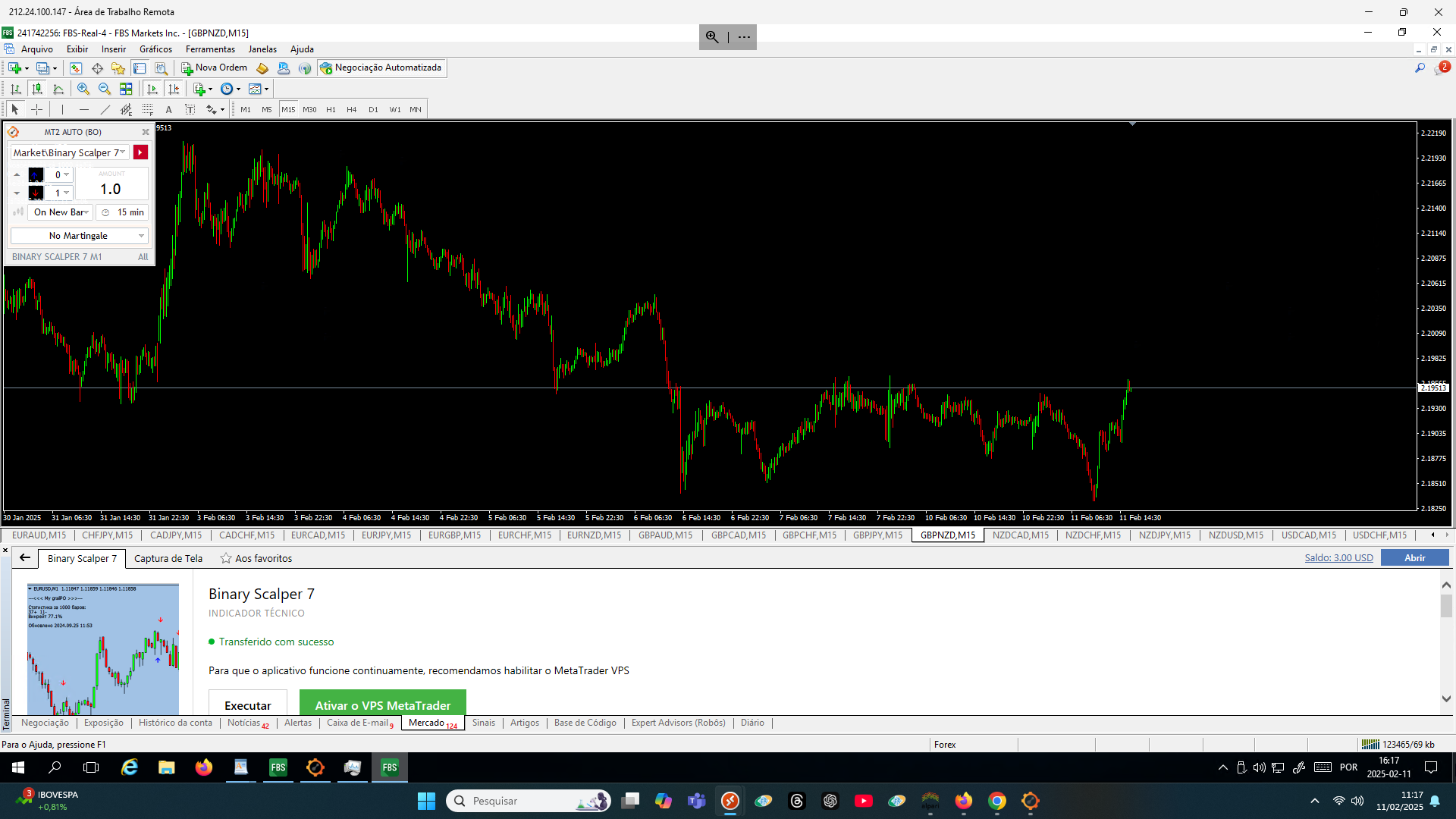The height and width of the screenshot is (819, 1456).
Task: Select the Trendline drawing tool
Action: pos(105,109)
